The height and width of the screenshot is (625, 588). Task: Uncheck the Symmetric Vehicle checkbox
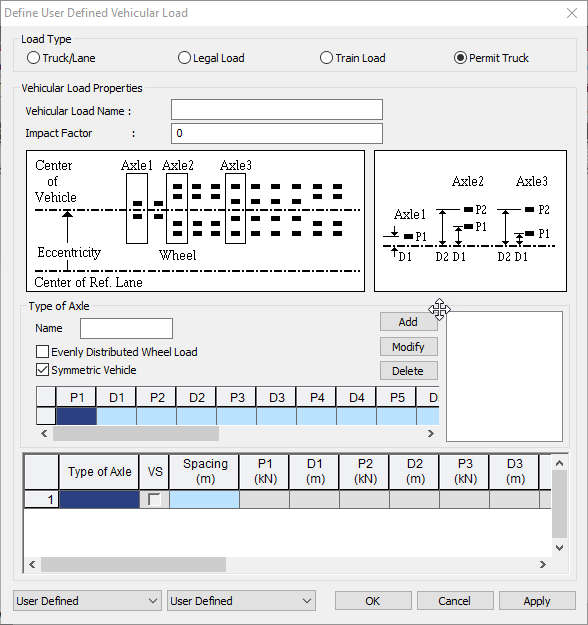click(42, 370)
